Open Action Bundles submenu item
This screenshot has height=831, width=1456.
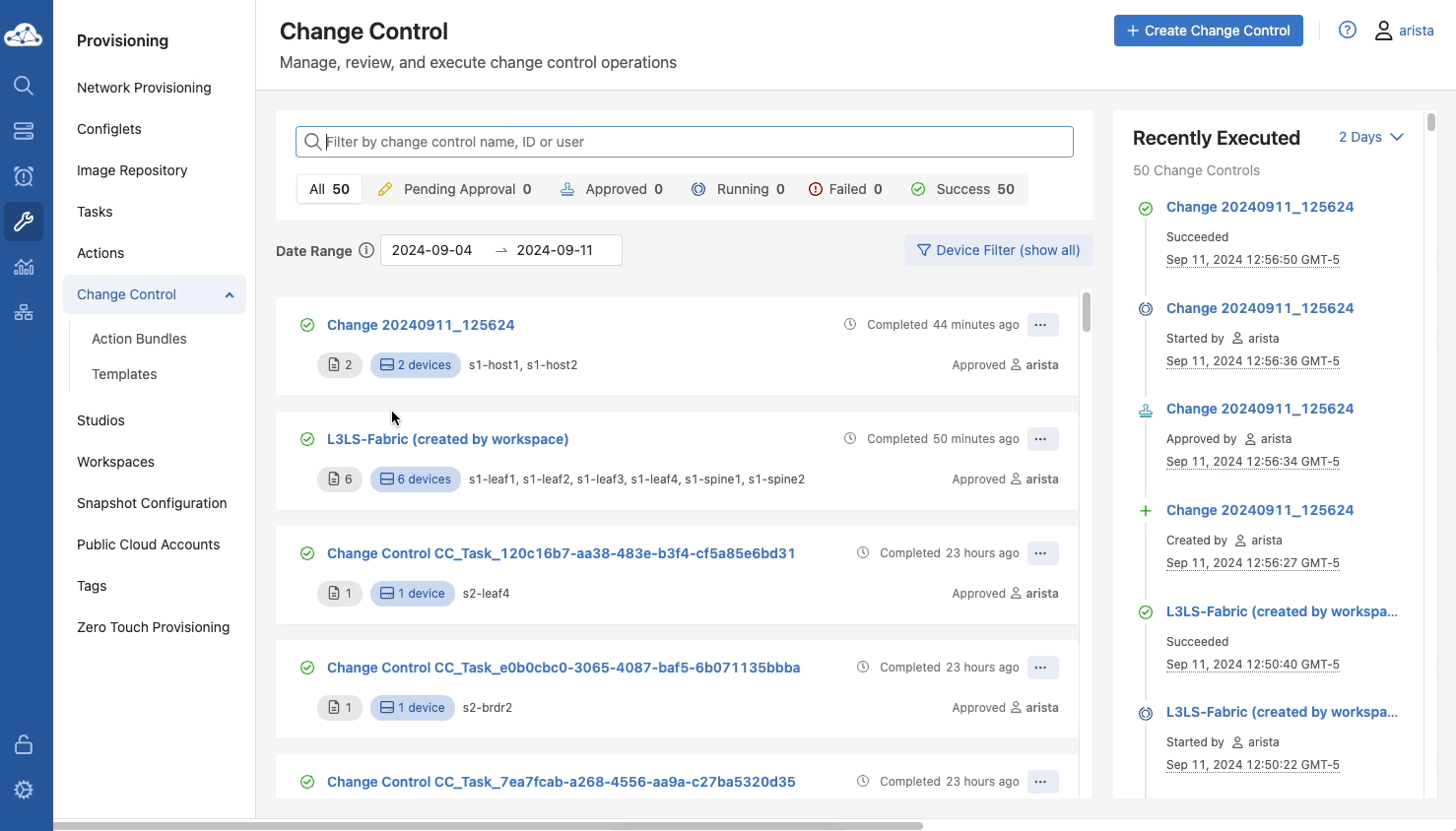[139, 339]
